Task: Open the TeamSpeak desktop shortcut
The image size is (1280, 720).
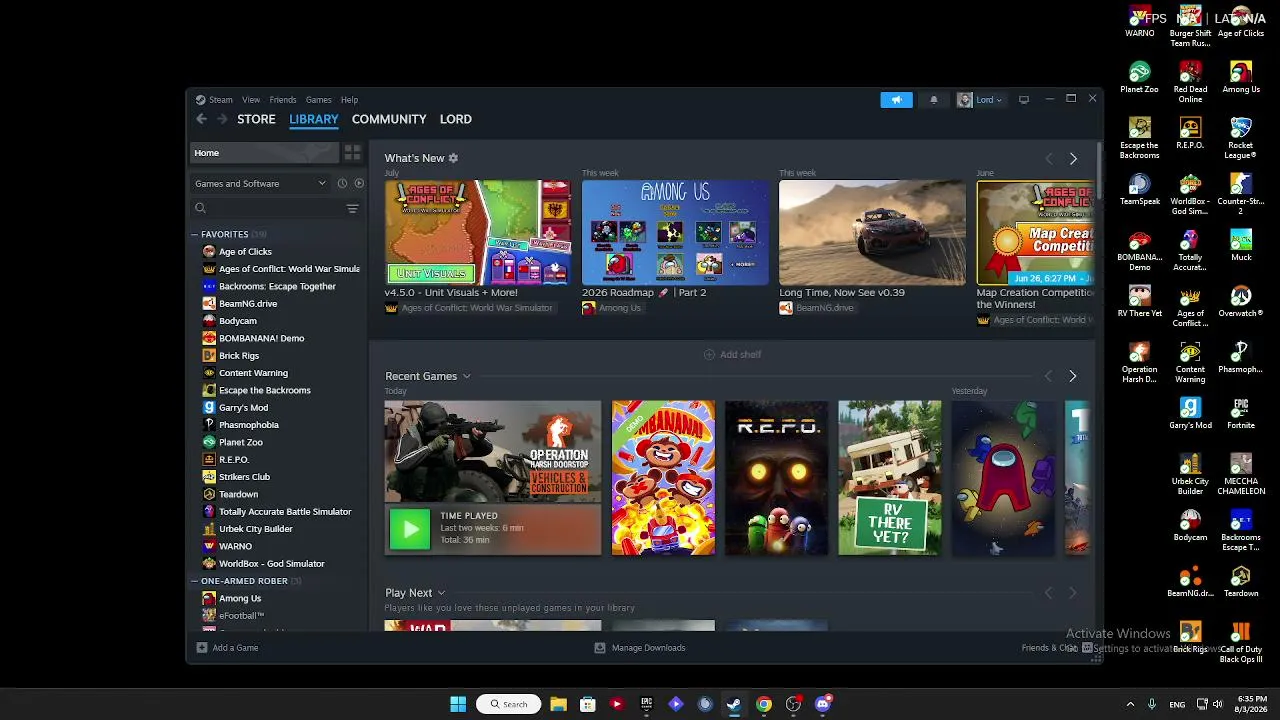Action: pyautogui.click(x=1139, y=190)
